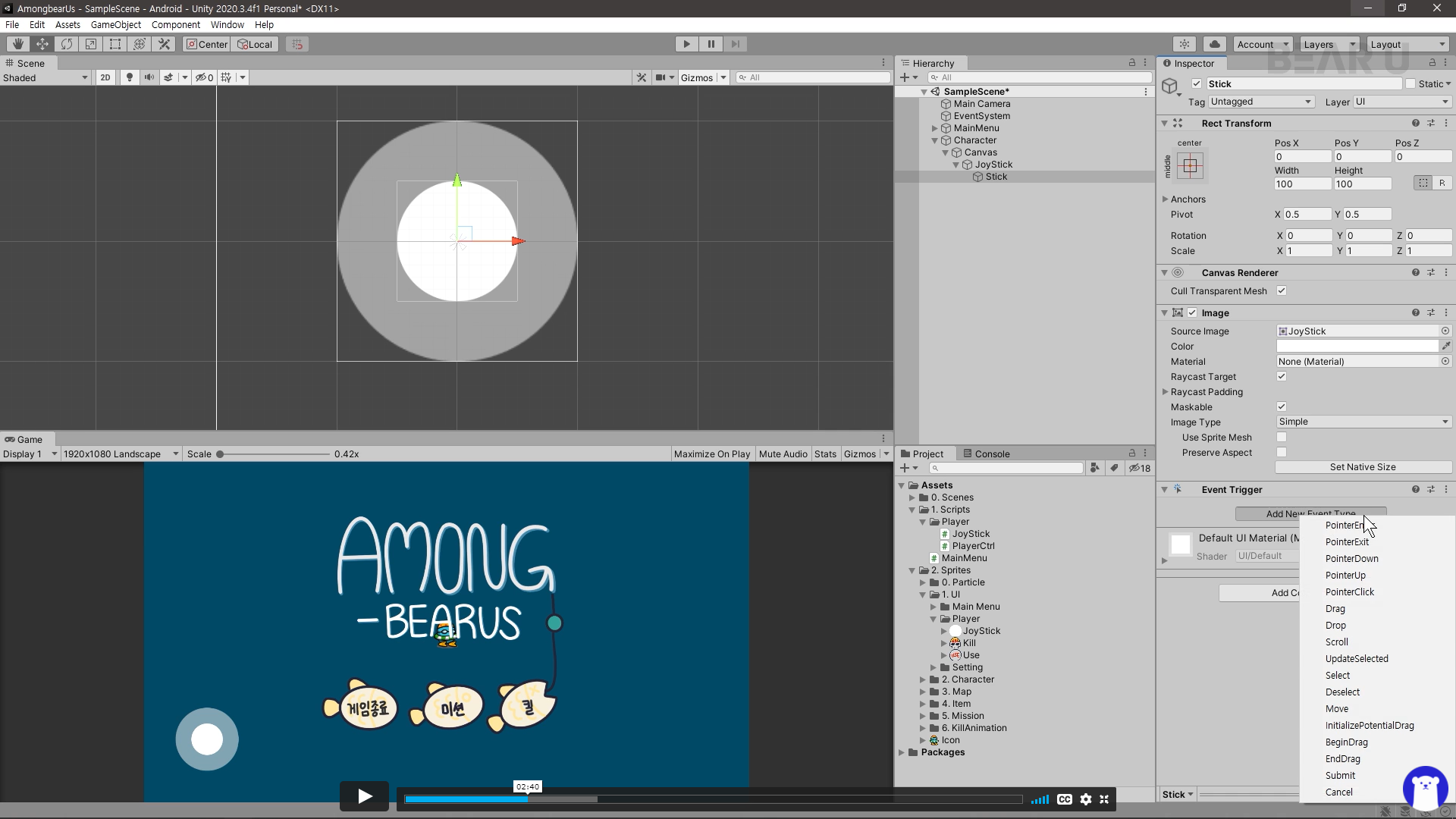This screenshot has width=1456, height=819.
Task: Open Stats in Game view
Action: 825,453
